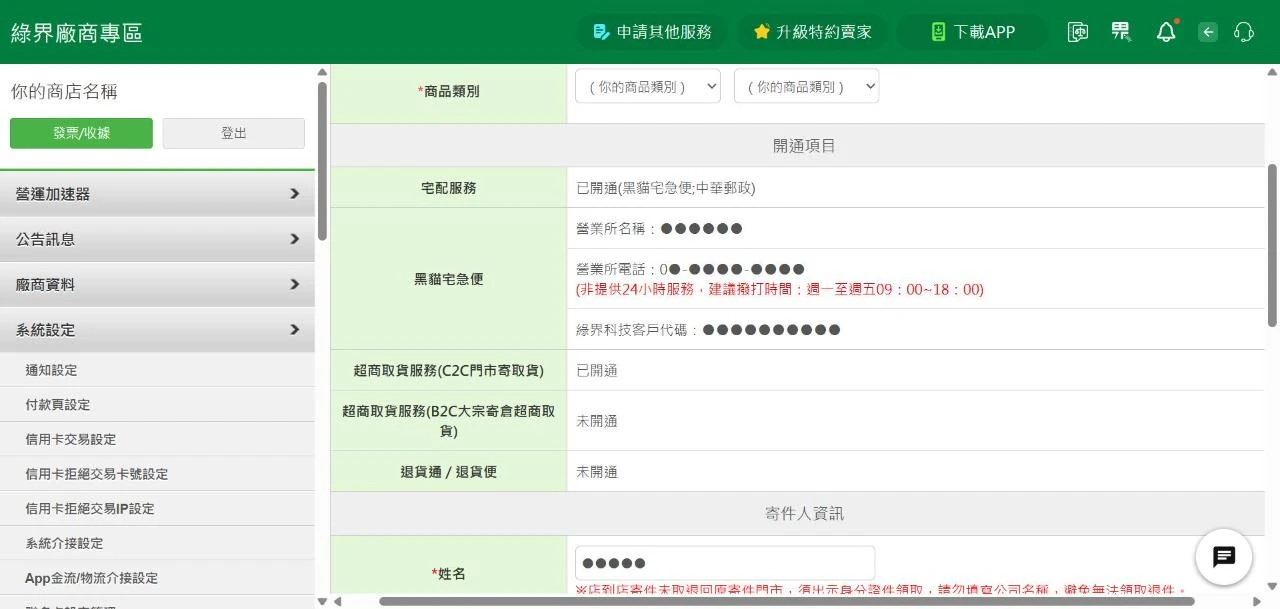Click 已開通(黑貓宅急便;中華郵政) status text

[x=666, y=188]
